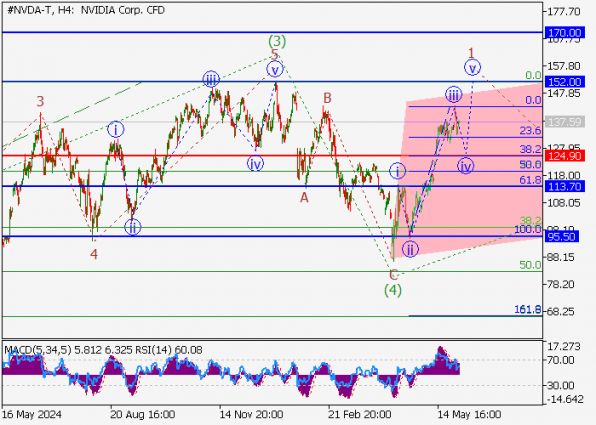Click the circled v label beneath the red 1

tap(472, 68)
